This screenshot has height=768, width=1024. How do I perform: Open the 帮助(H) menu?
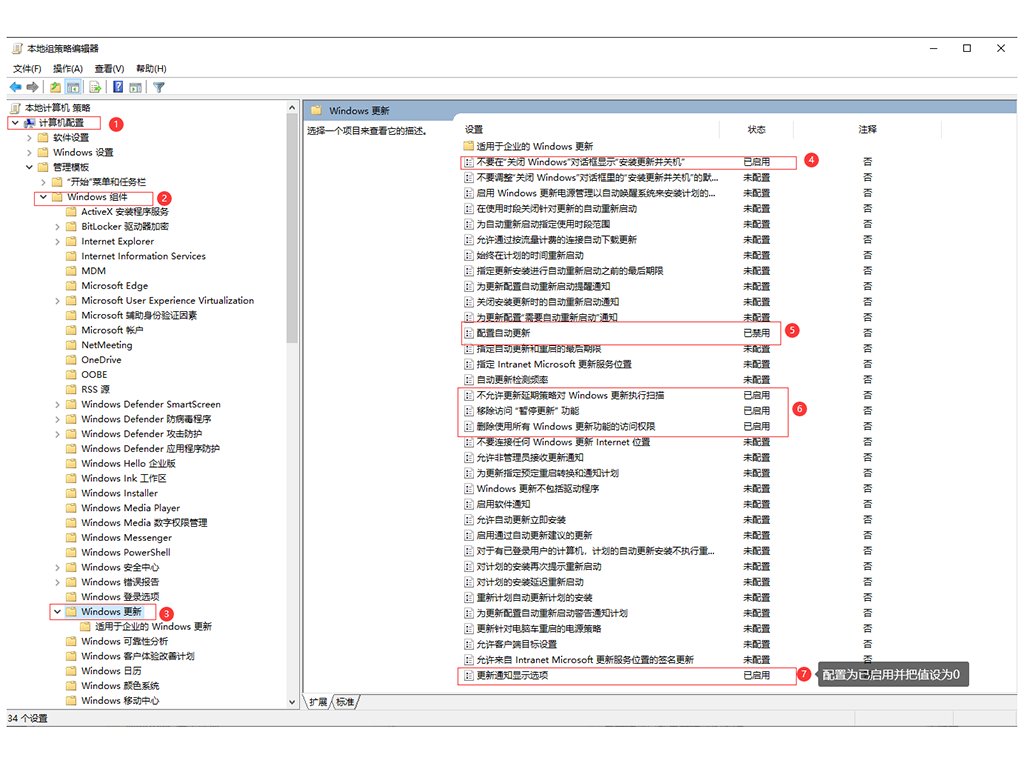pos(151,69)
